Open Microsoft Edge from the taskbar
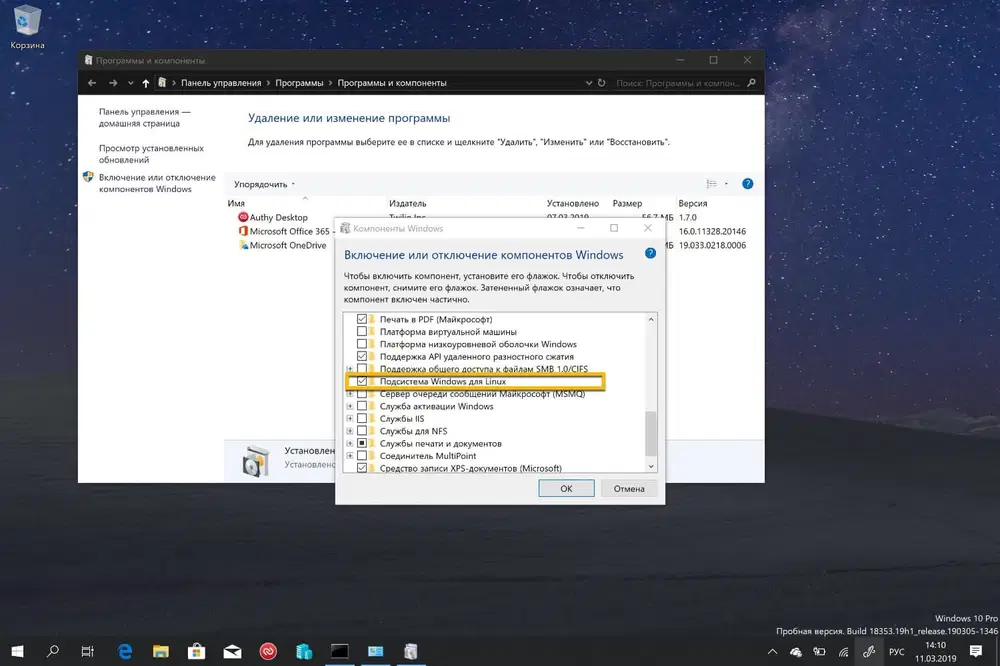 [x=125, y=650]
